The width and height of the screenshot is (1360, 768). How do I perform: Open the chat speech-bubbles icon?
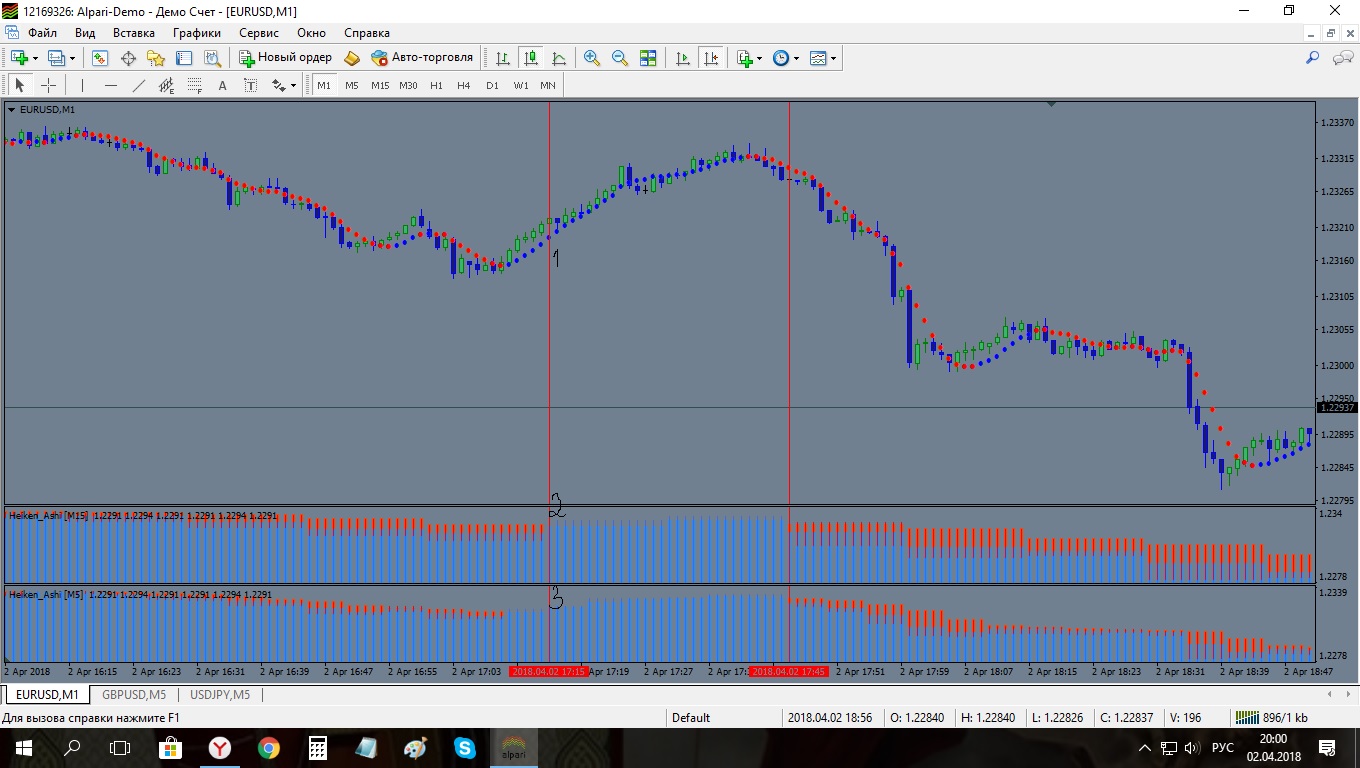pyautogui.click(x=1343, y=58)
